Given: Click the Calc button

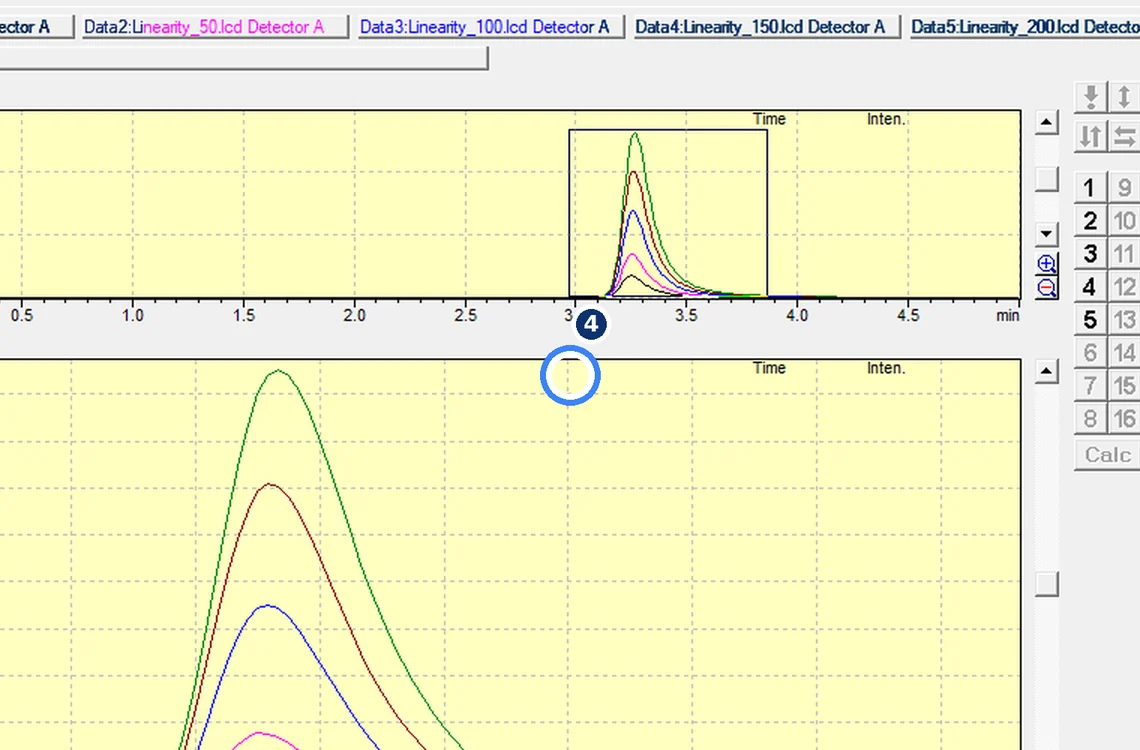Looking at the screenshot, I should [1107, 455].
